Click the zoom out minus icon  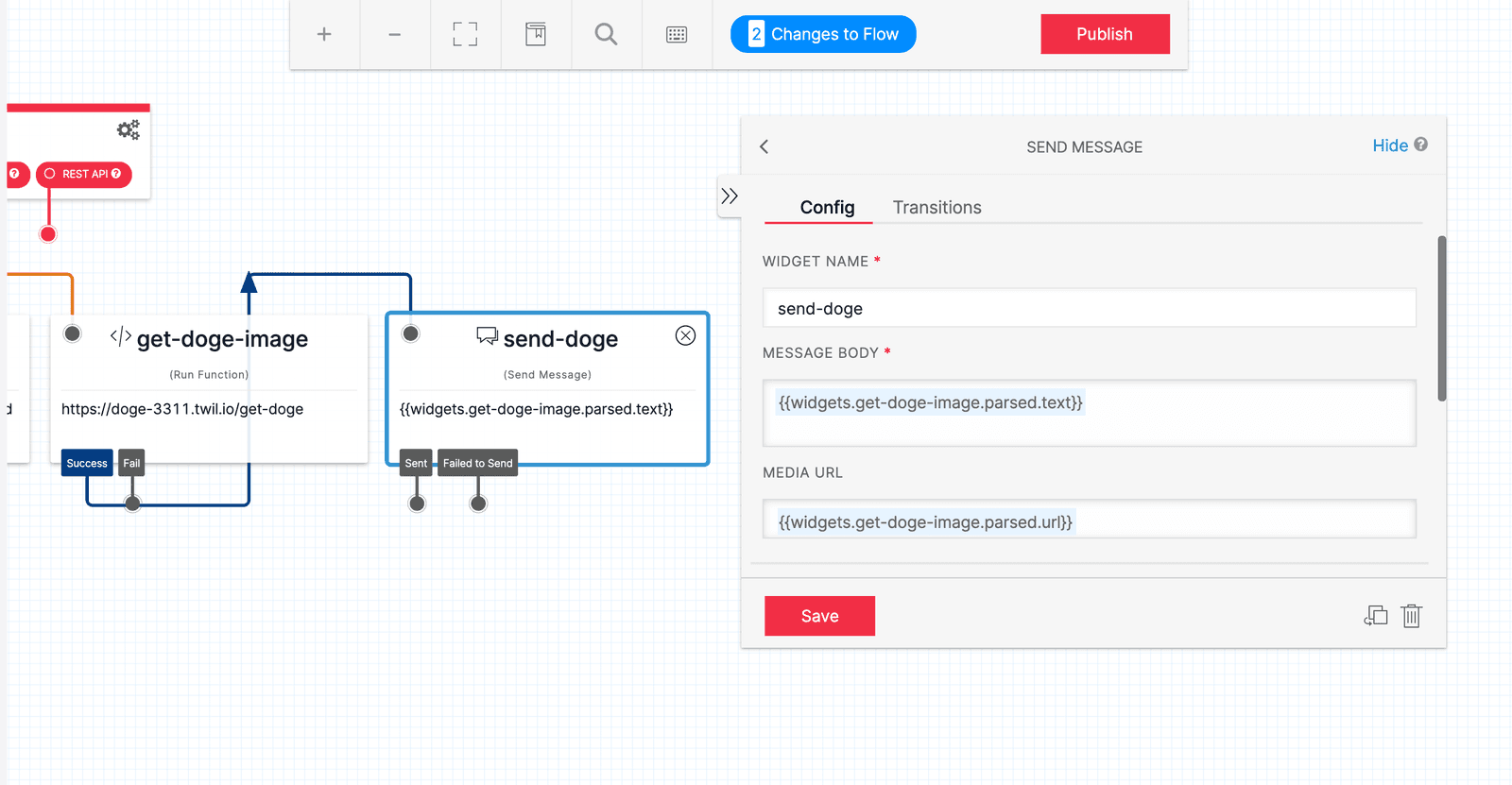[x=395, y=35]
